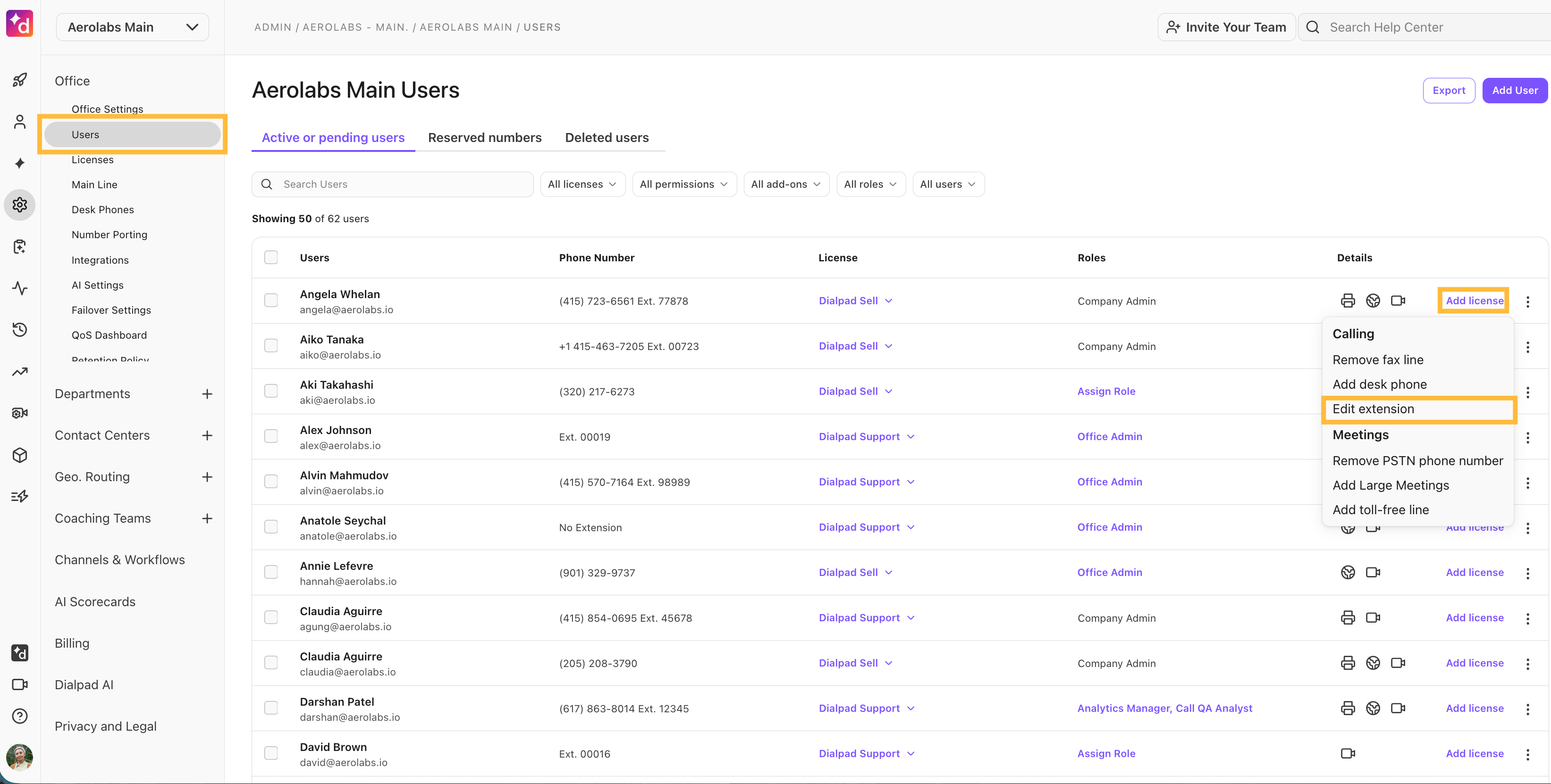Click the plus icon next to Contact Centers
Screen dimensions: 1551x784
pos(207,435)
